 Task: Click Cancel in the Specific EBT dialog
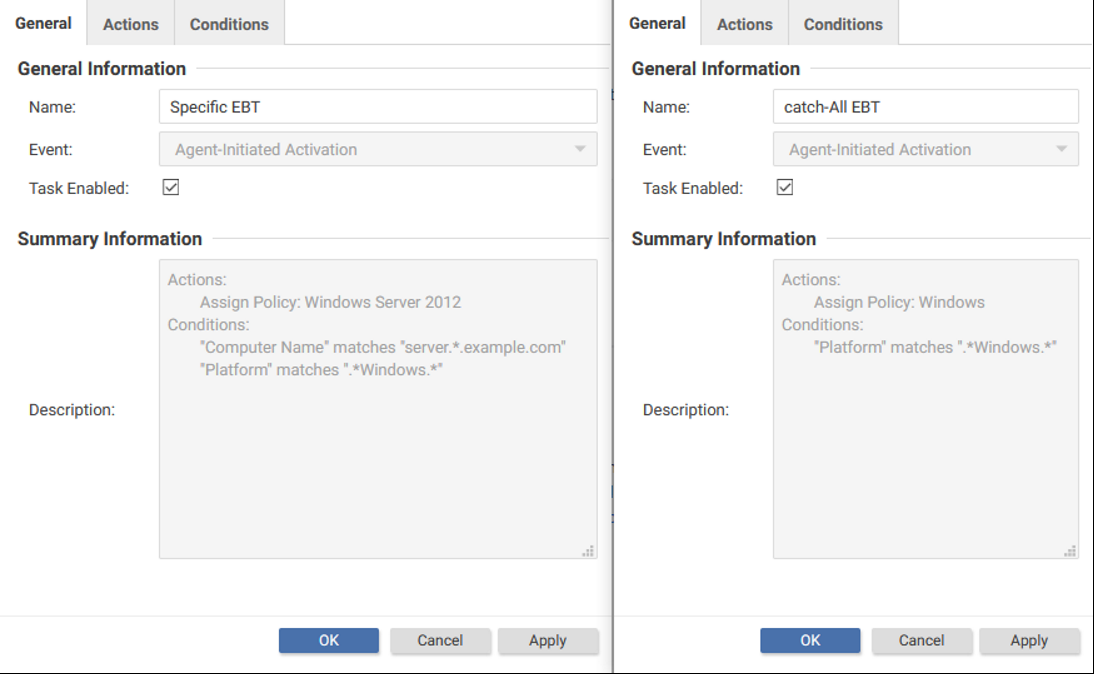pos(440,640)
